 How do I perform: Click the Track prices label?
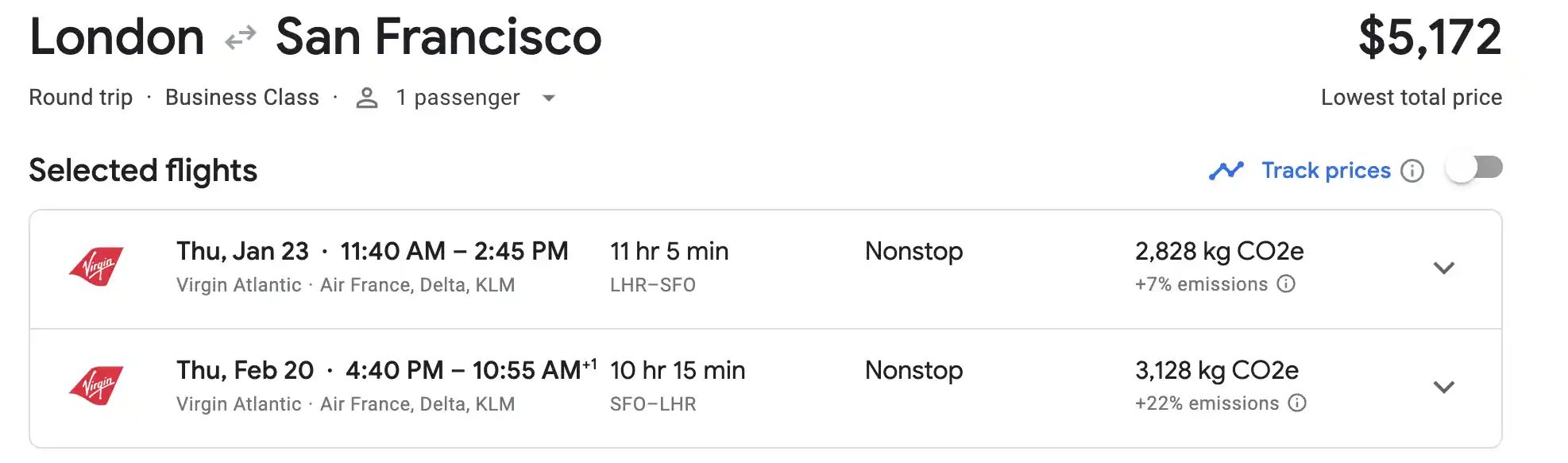click(1326, 171)
